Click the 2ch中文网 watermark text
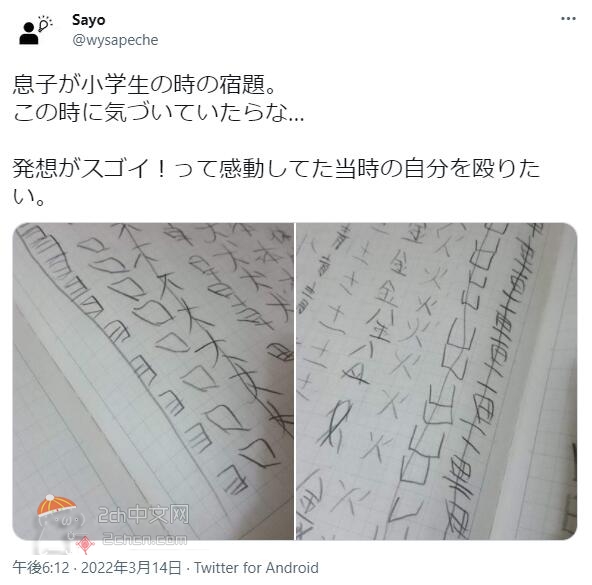This screenshot has height=585, width=592. (x=143, y=515)
